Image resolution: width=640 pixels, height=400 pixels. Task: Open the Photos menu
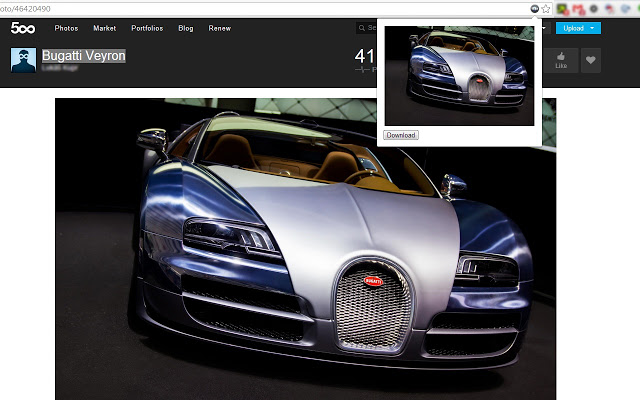click(66, 28)
